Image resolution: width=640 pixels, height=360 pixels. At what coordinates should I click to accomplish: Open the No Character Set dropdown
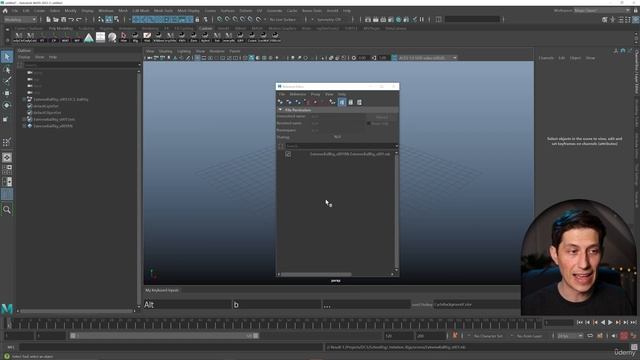488,336
